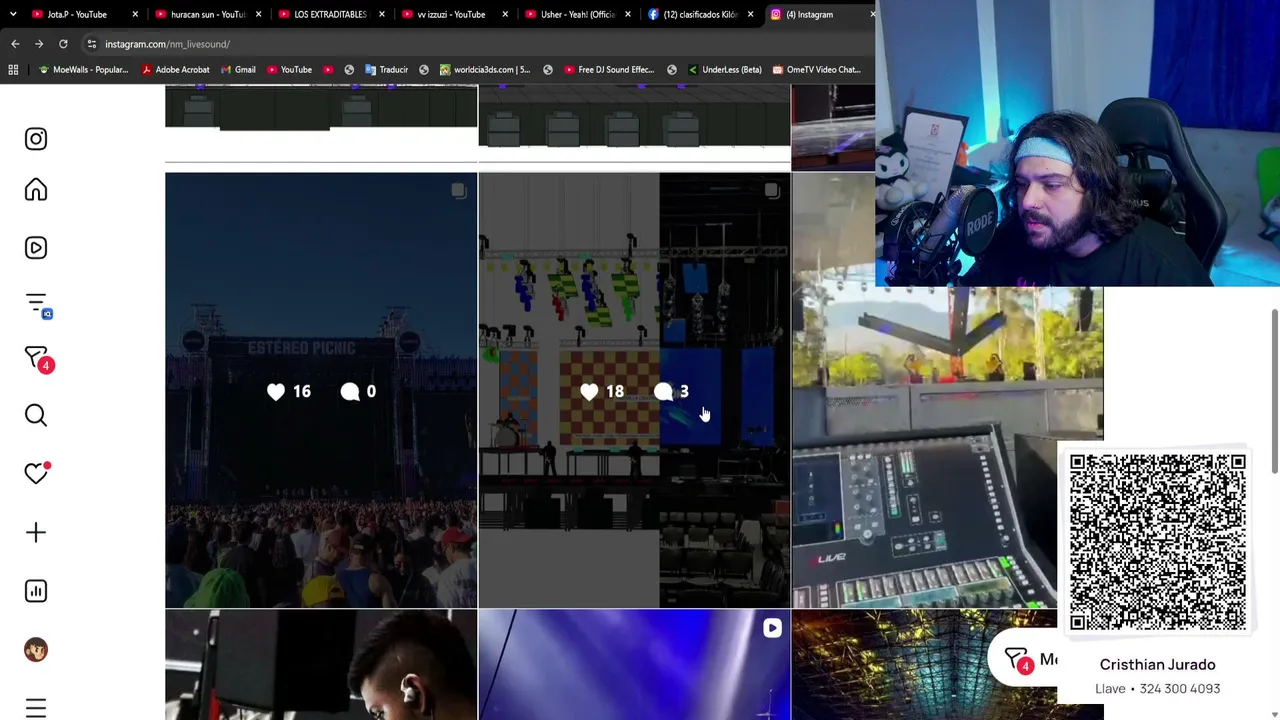Viewport: 1280px width, 720px height.
Task: Open the YouTube bookmark
Action: pos(289,70)
